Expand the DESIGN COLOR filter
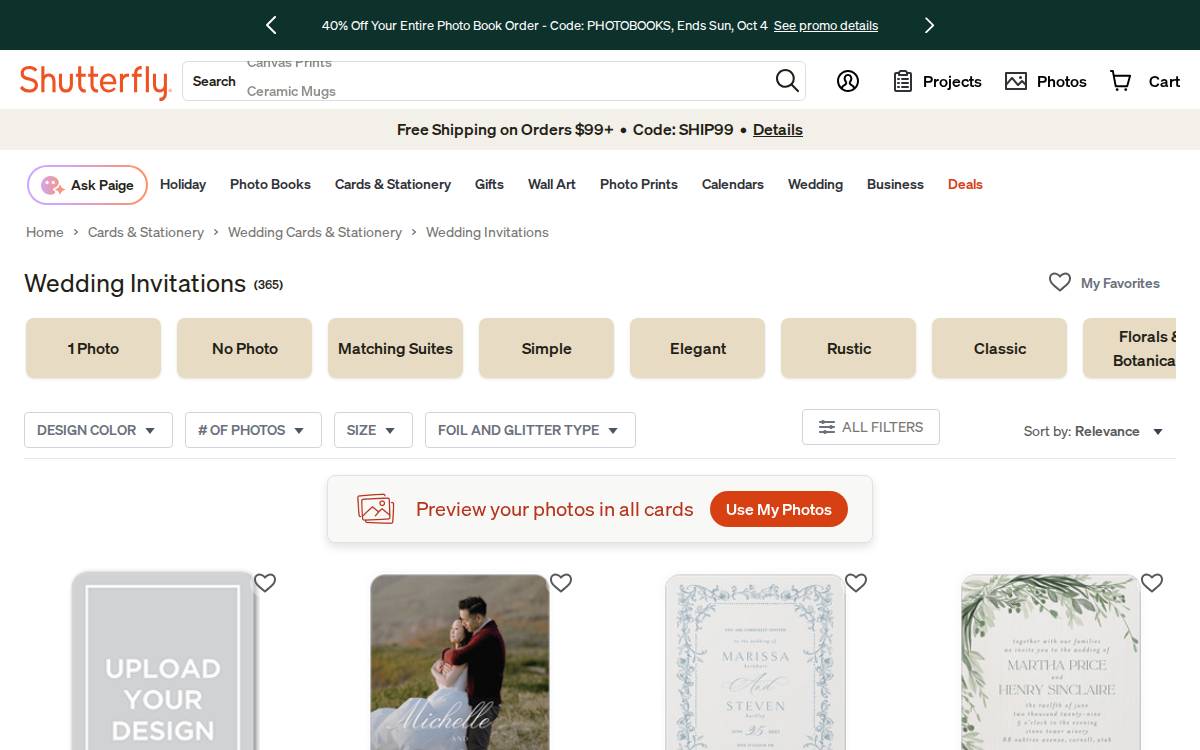 pyautogui.click(x=98, y=430)
